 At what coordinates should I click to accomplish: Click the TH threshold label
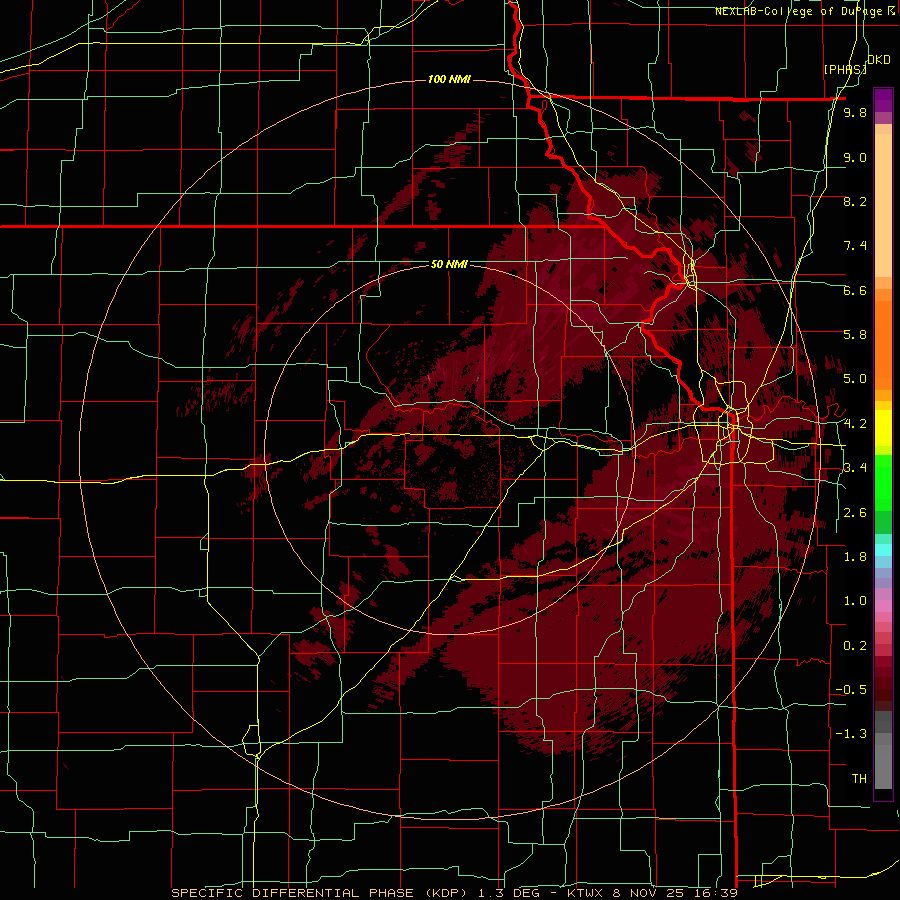(x=859, y=779)
